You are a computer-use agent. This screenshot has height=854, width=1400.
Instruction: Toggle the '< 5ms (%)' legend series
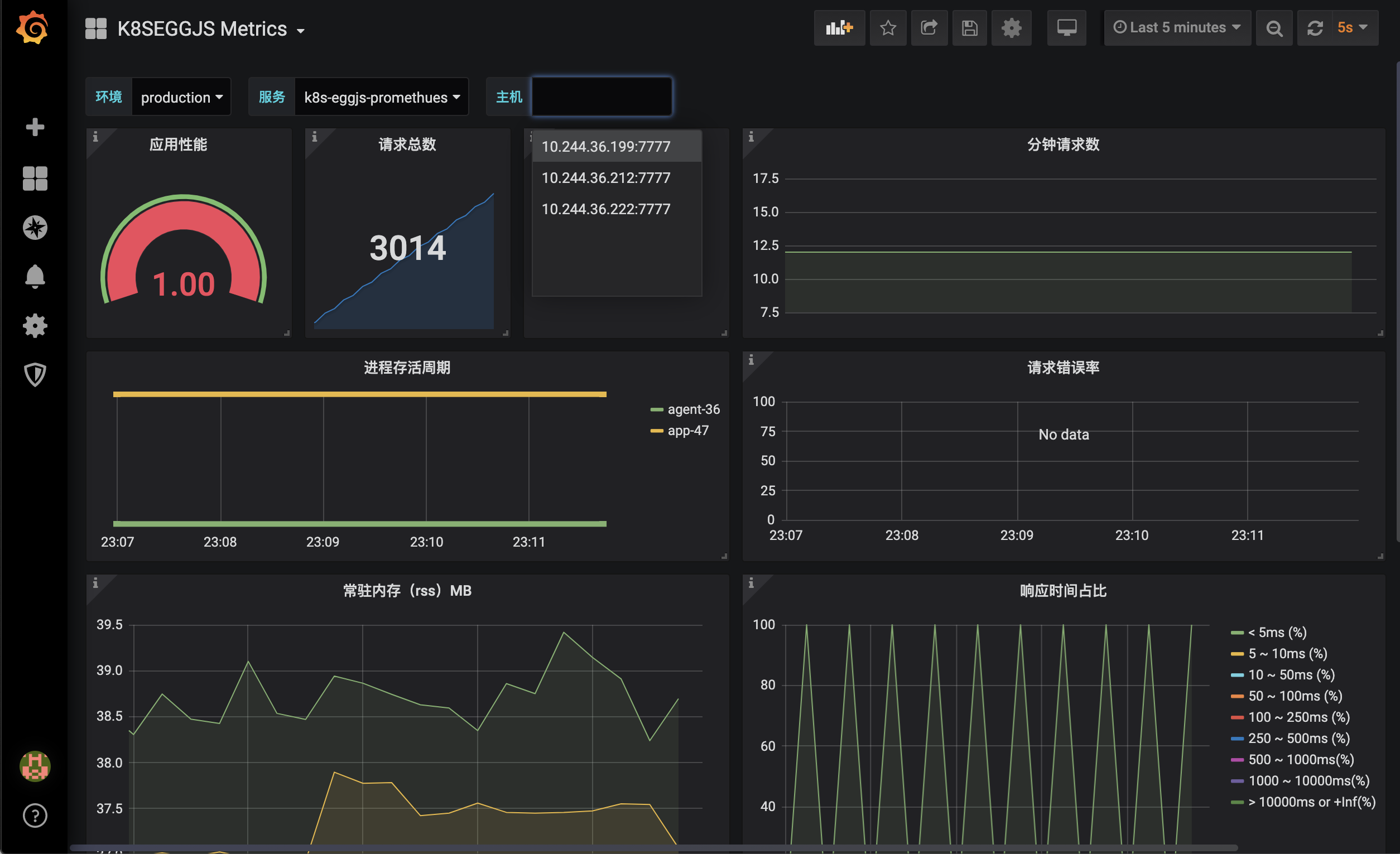pyautogui.click(x=1276, y=633)
